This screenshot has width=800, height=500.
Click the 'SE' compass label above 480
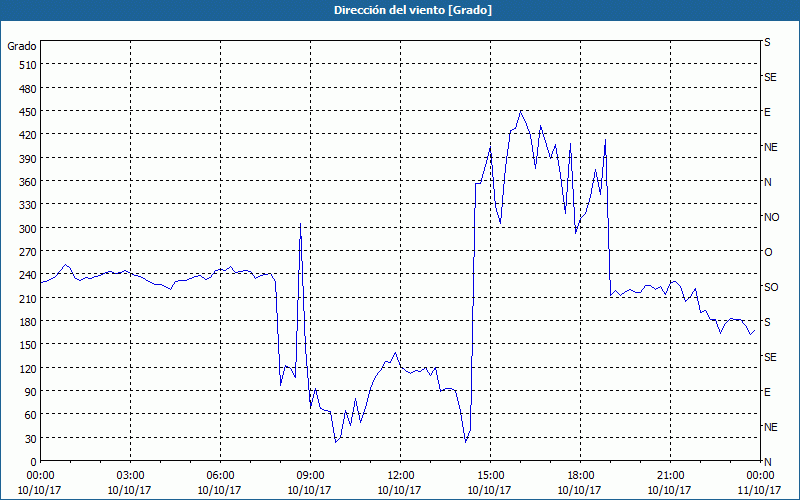pos(770,77)
